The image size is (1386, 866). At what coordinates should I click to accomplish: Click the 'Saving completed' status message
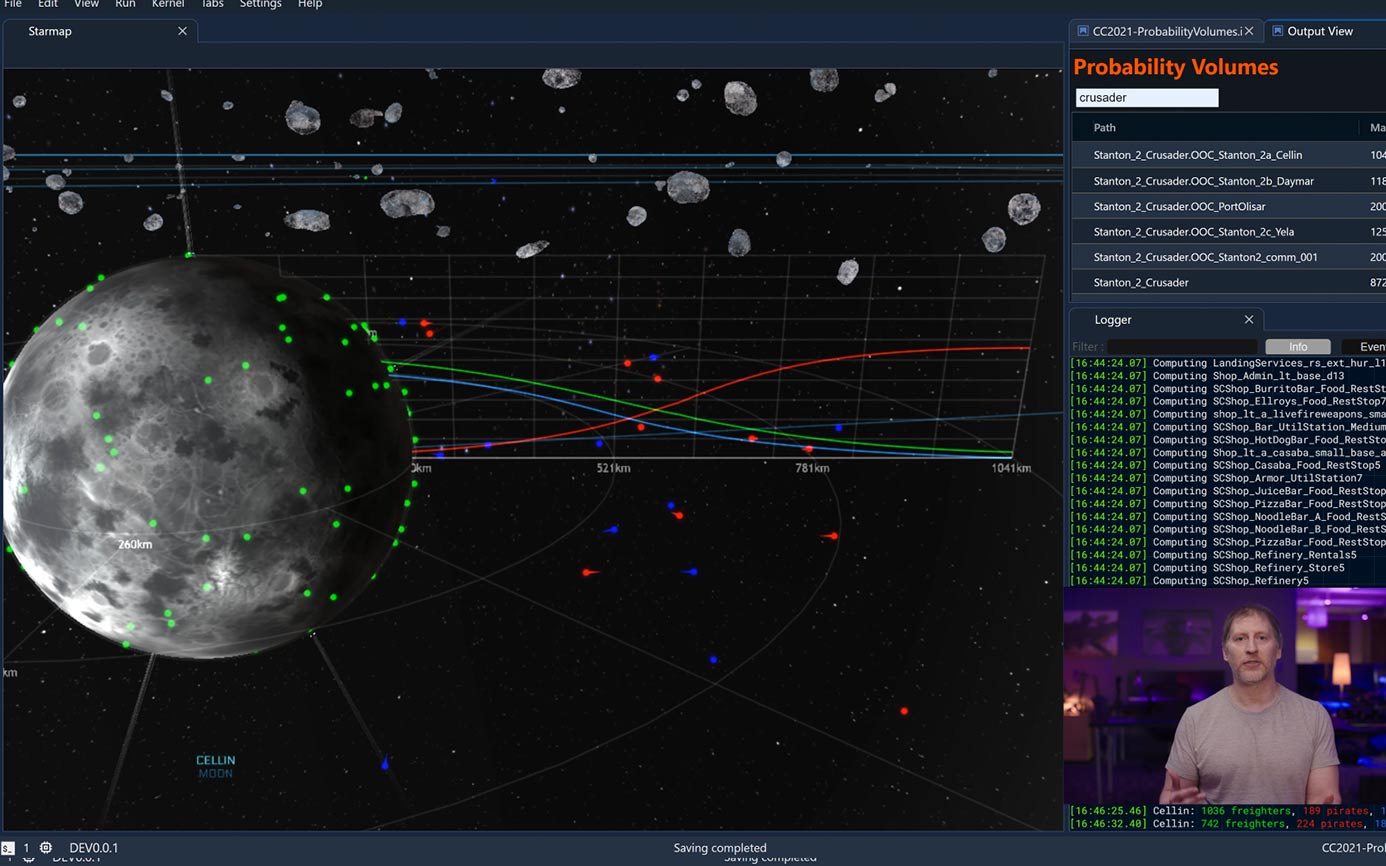720,848
